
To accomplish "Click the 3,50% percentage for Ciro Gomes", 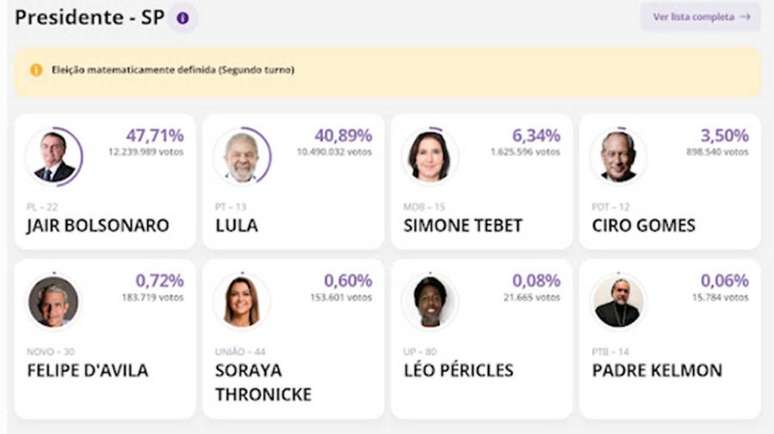I will coord(725,135).
